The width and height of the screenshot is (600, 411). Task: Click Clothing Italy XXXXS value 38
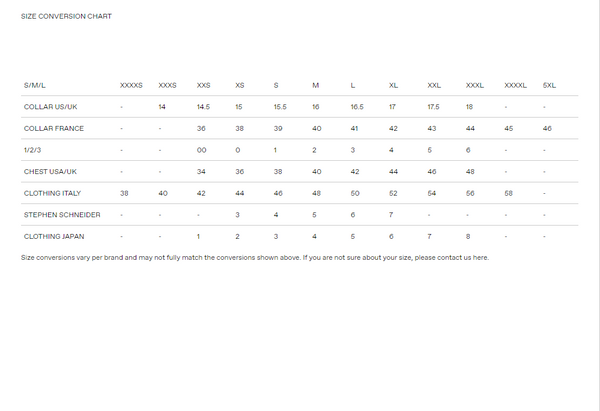tap(124, 192)
